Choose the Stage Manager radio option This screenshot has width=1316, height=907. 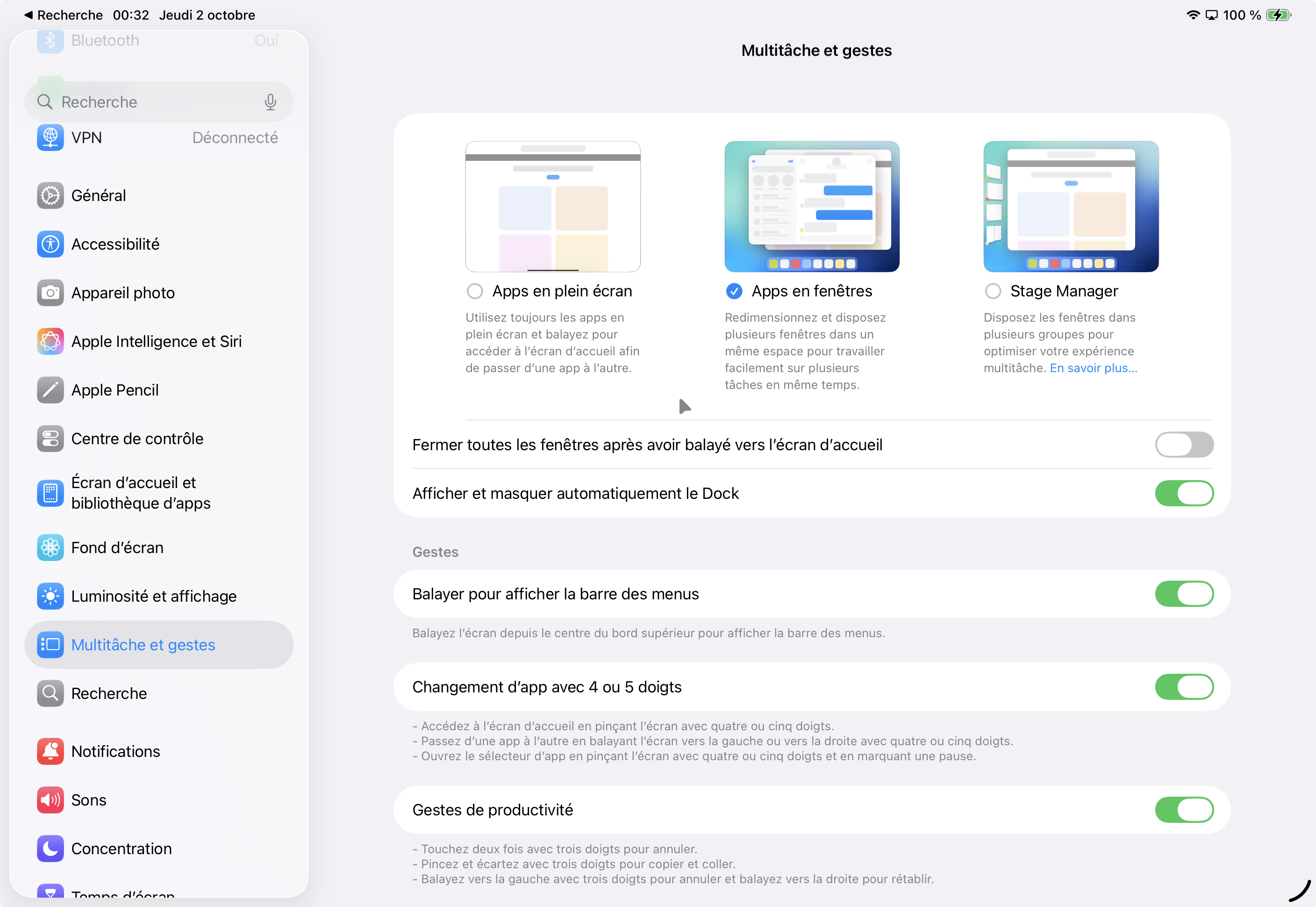993,292
